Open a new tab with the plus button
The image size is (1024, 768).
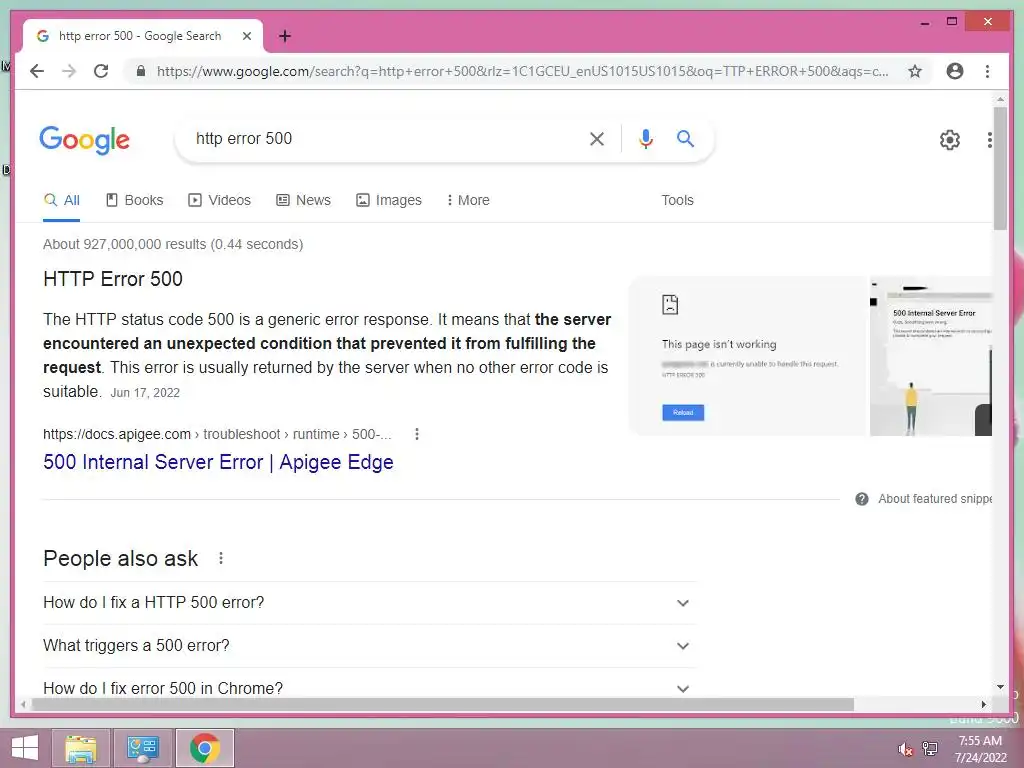285,36
